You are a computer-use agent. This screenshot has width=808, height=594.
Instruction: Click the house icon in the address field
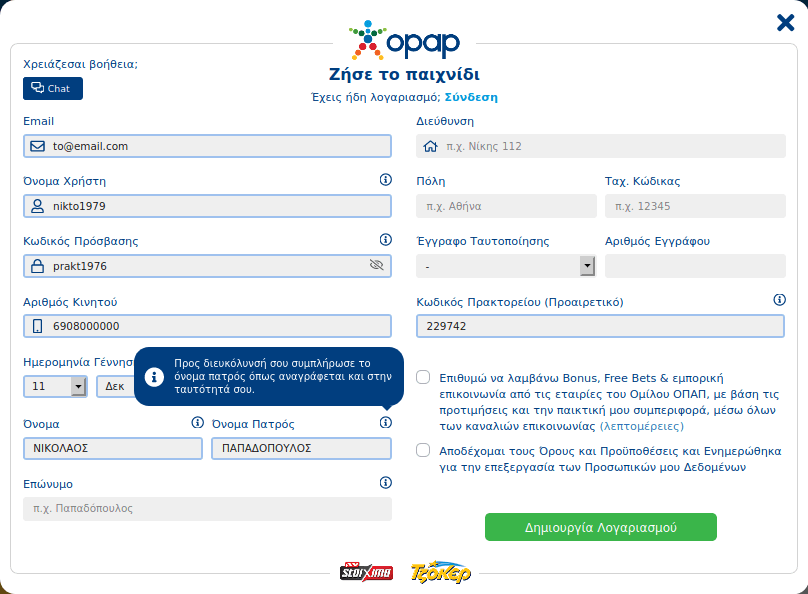click(x=431, y=146)
